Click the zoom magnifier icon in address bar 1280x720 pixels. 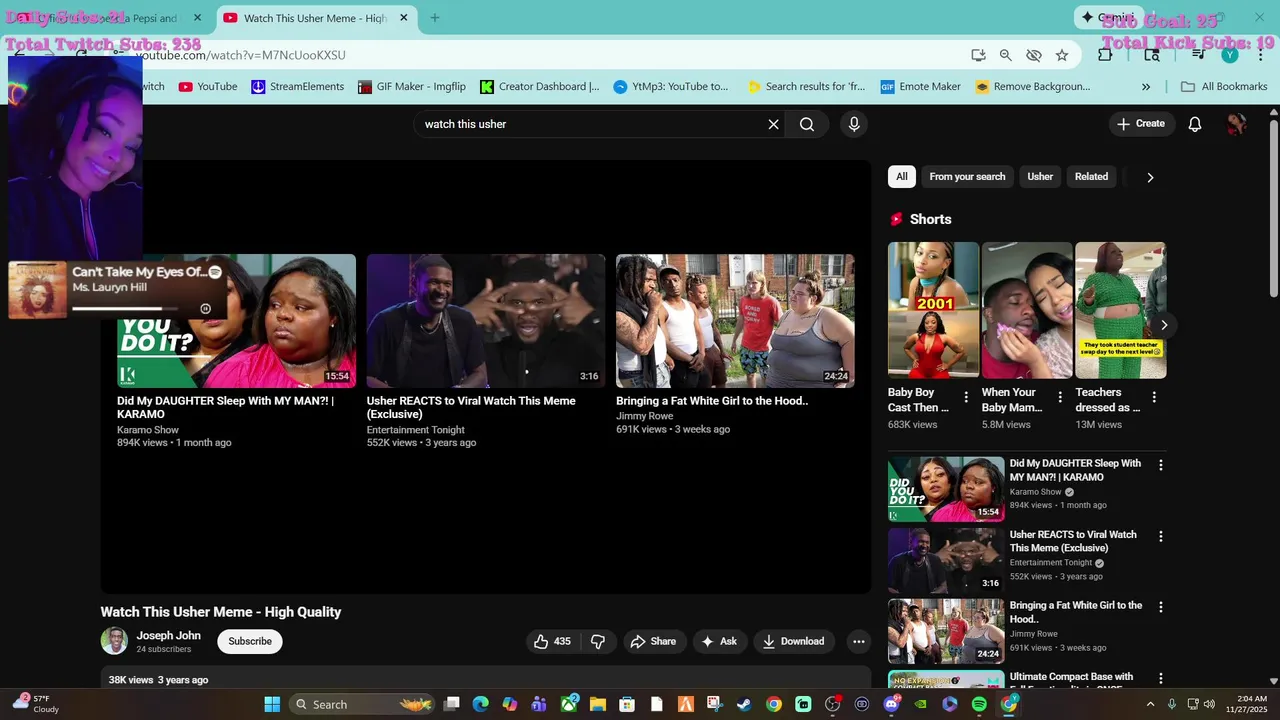click(1006, 55)
